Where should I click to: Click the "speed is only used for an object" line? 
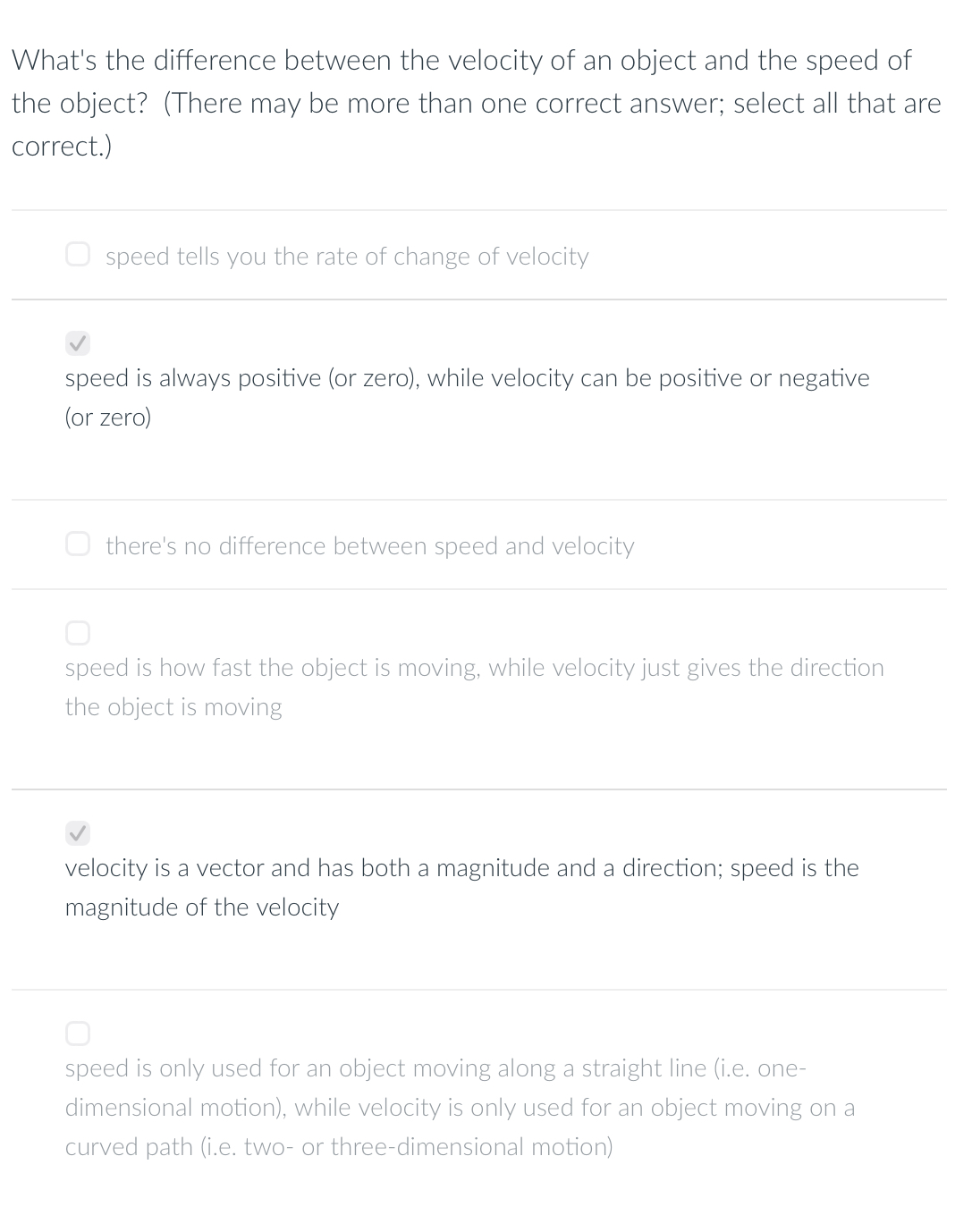(x=435, y=1068)
